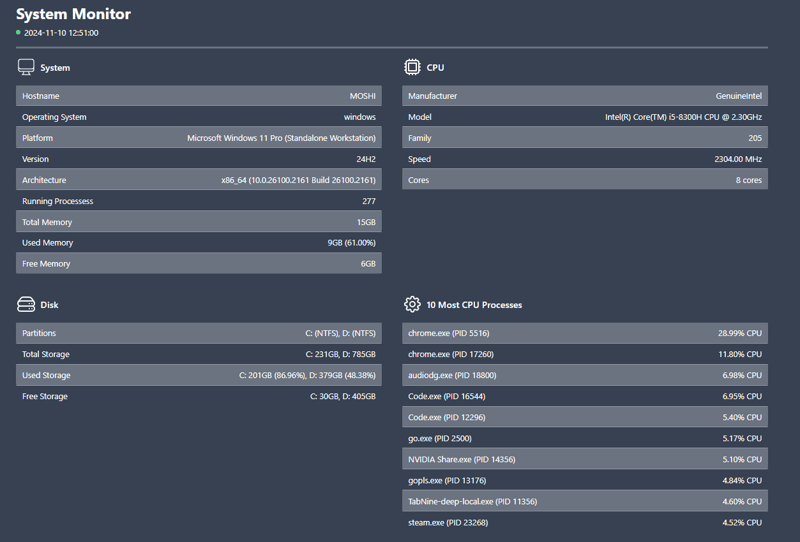Click the System Monitor title

(73, 14)
